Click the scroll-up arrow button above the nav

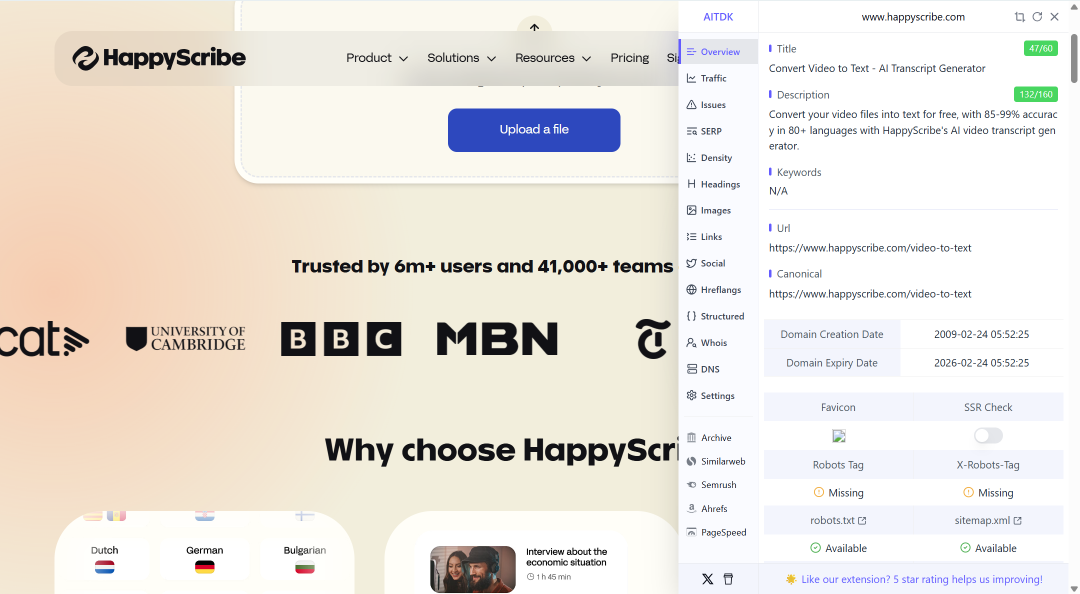[x=534, y=28]
